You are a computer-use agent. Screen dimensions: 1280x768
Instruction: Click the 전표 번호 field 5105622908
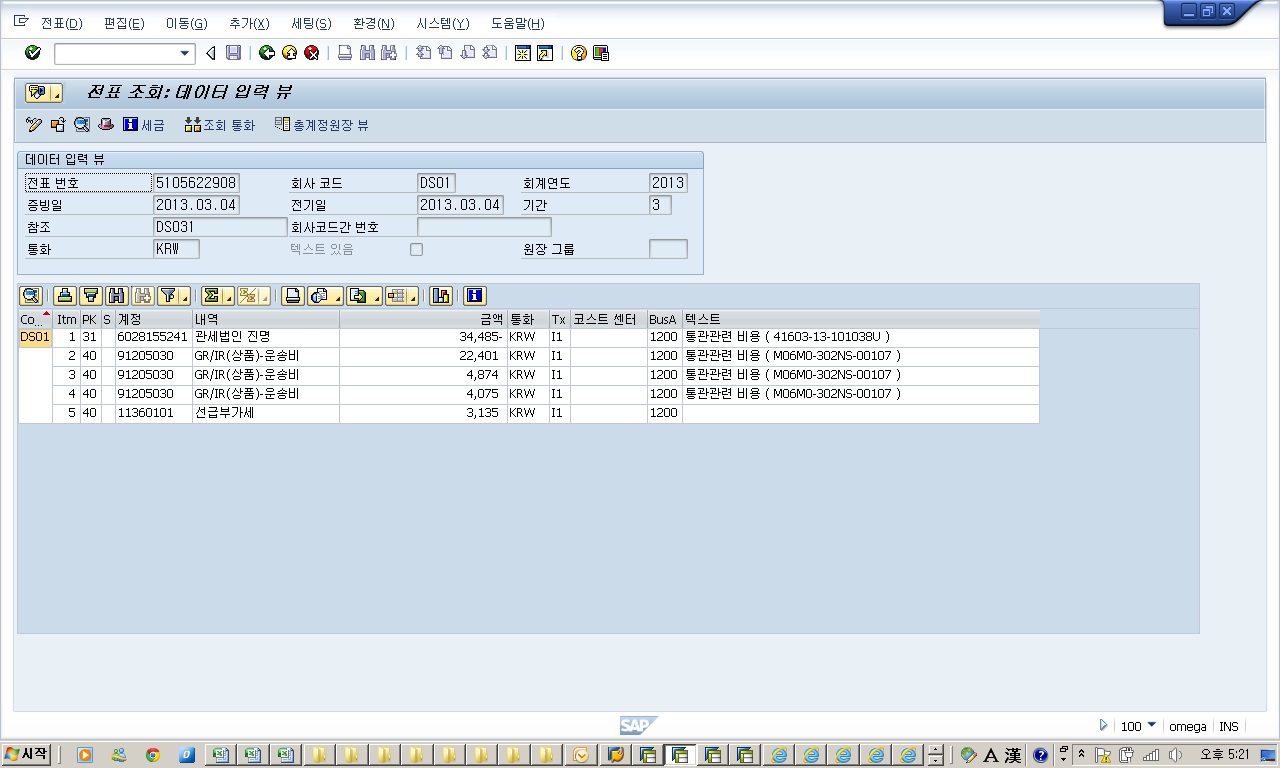196,183
